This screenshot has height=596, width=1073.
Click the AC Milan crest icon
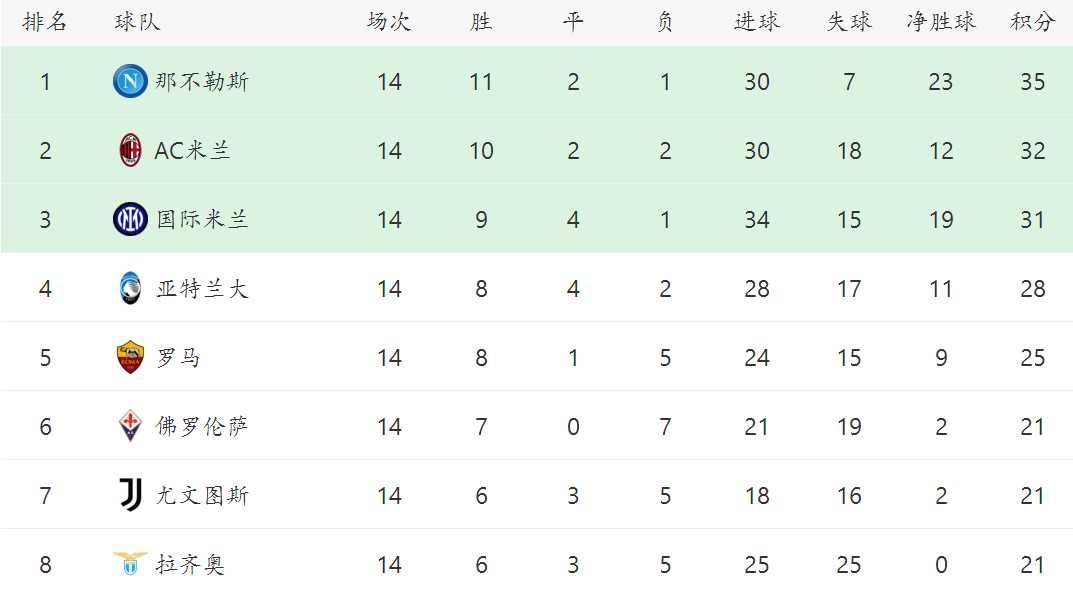point(130,150)
